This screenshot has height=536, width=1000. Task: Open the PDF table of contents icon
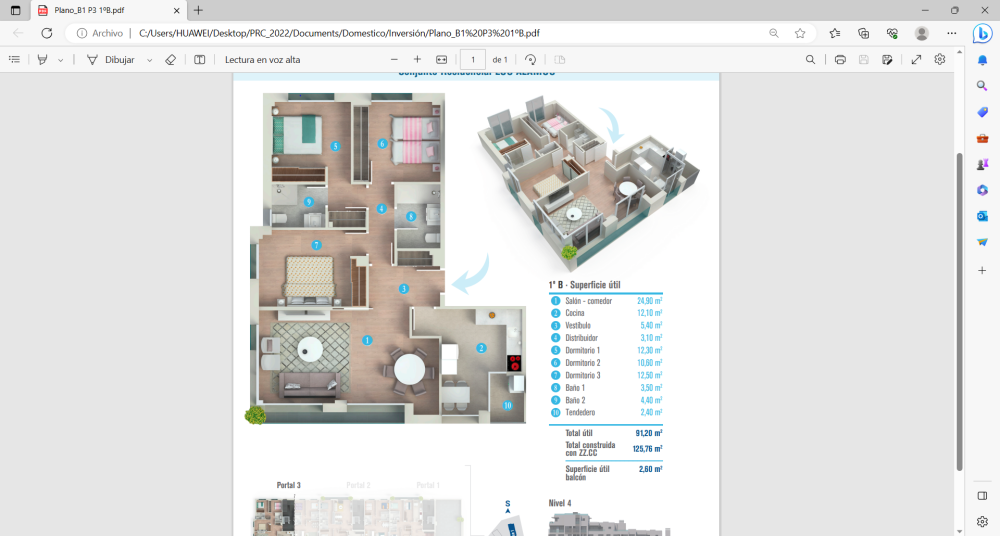(x=14, y=59)
